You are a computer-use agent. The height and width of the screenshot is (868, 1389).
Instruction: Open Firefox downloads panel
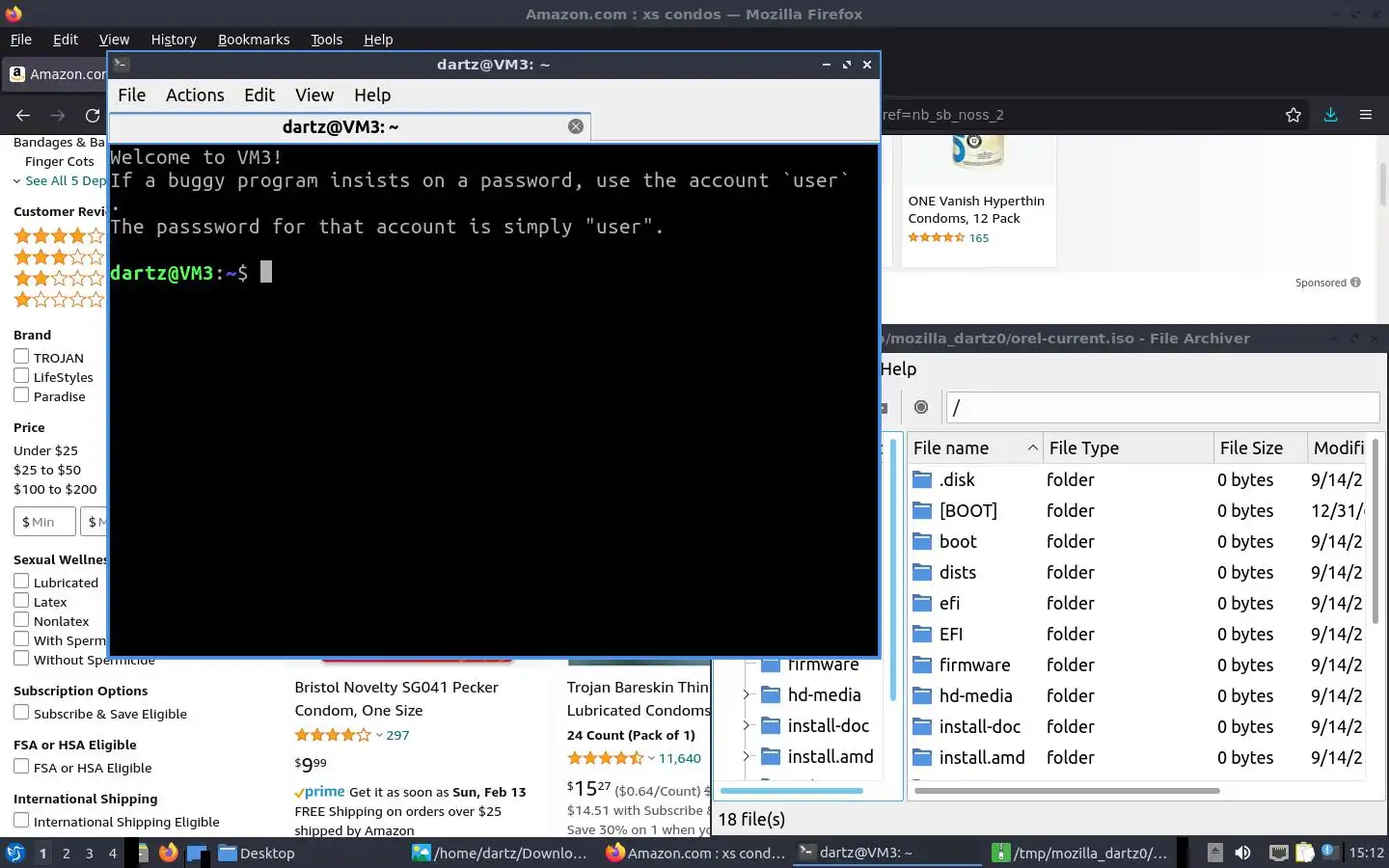pos(1330,114)
